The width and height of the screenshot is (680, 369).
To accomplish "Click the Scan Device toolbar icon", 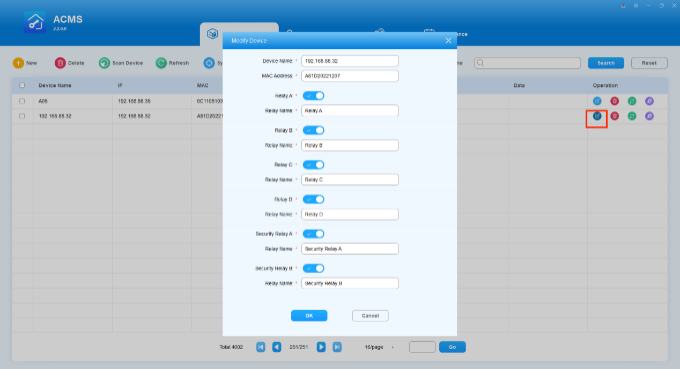I will click(x=104, y=63).
